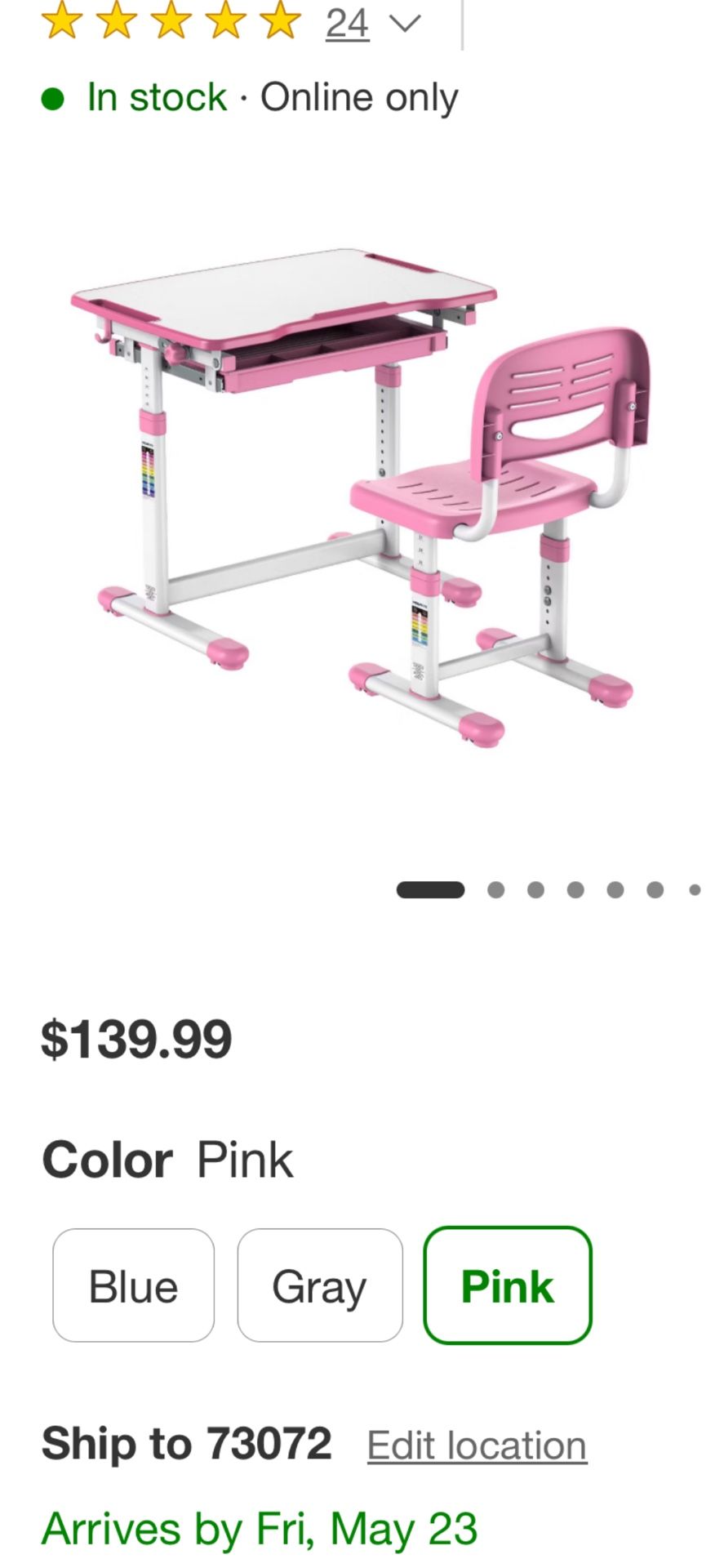
Task: Go to the sixth image carousel dot
Action: point(655,890)
